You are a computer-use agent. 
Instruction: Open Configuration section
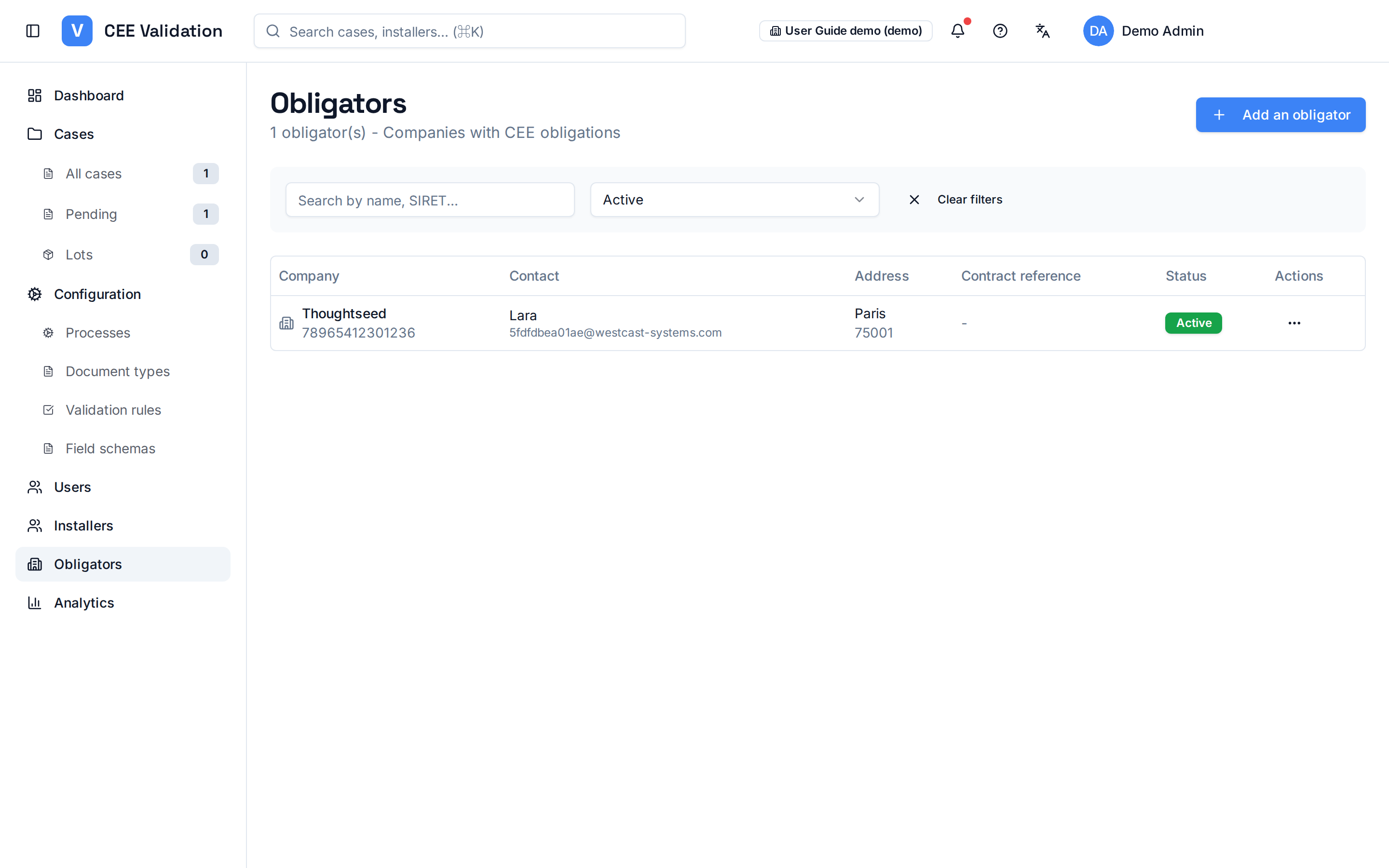(x=123, y=294)
